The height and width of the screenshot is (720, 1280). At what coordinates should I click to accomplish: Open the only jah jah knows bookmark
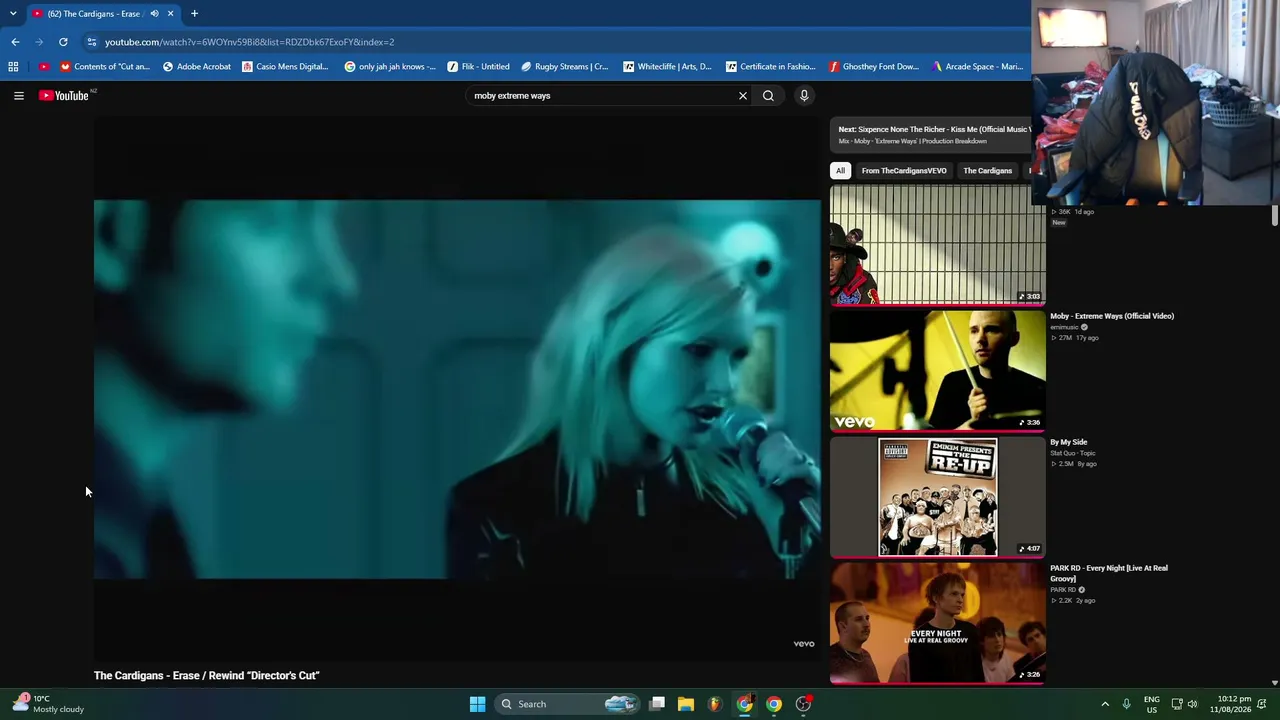point(390,67)
